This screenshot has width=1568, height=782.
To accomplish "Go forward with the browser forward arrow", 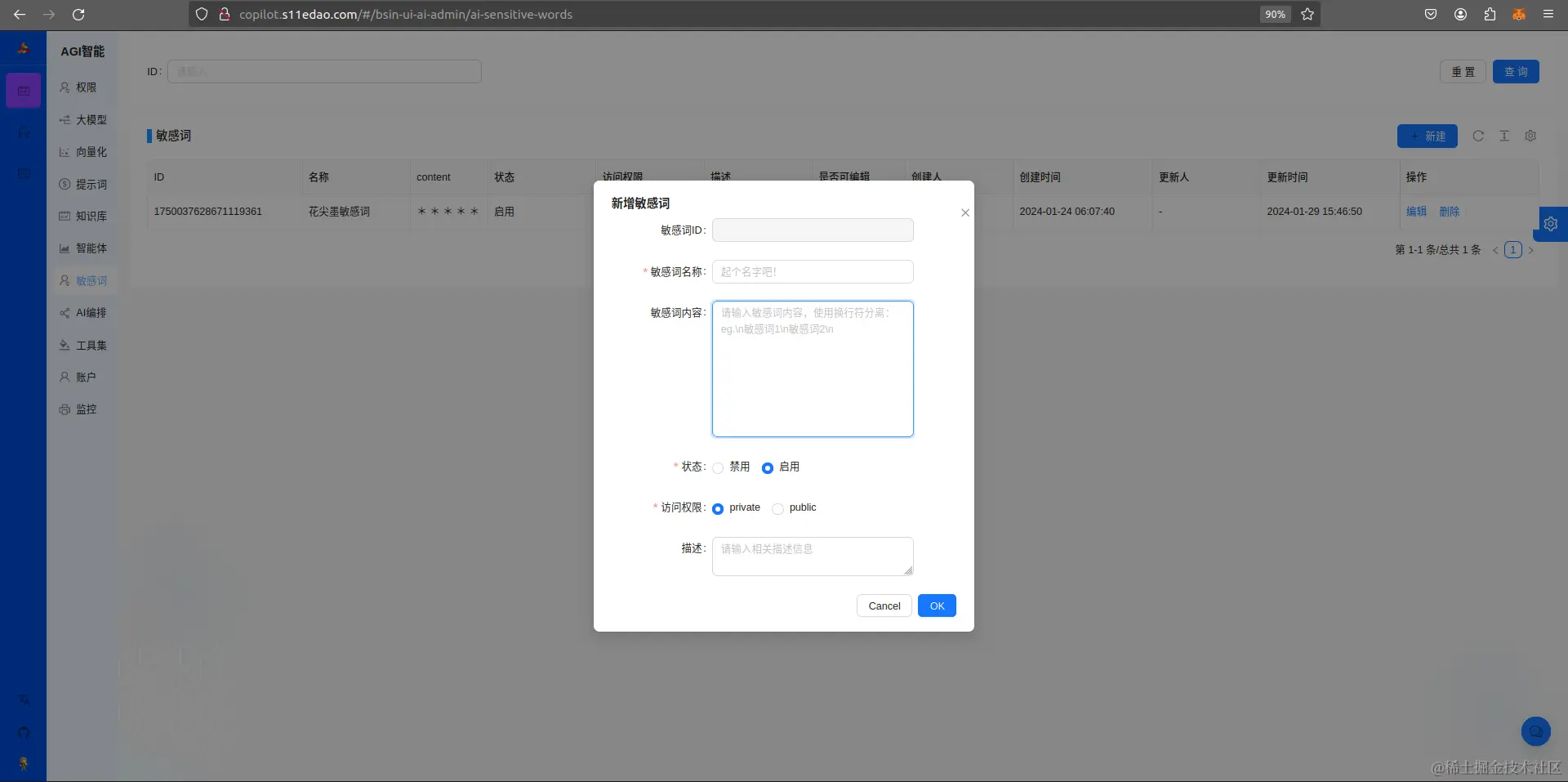I will (x=49, y=15).
